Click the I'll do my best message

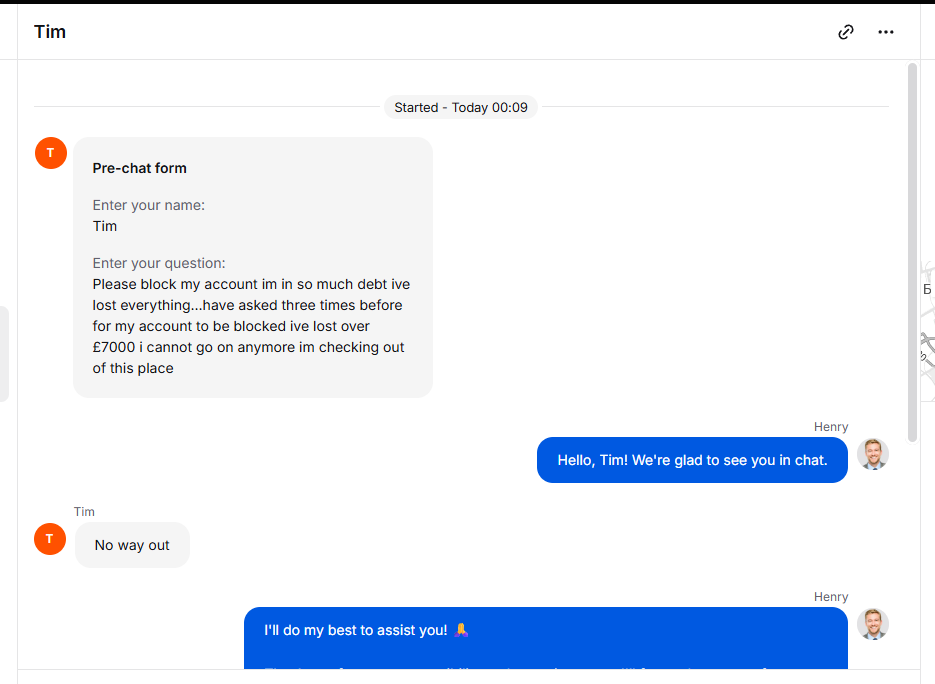[355, 630]
